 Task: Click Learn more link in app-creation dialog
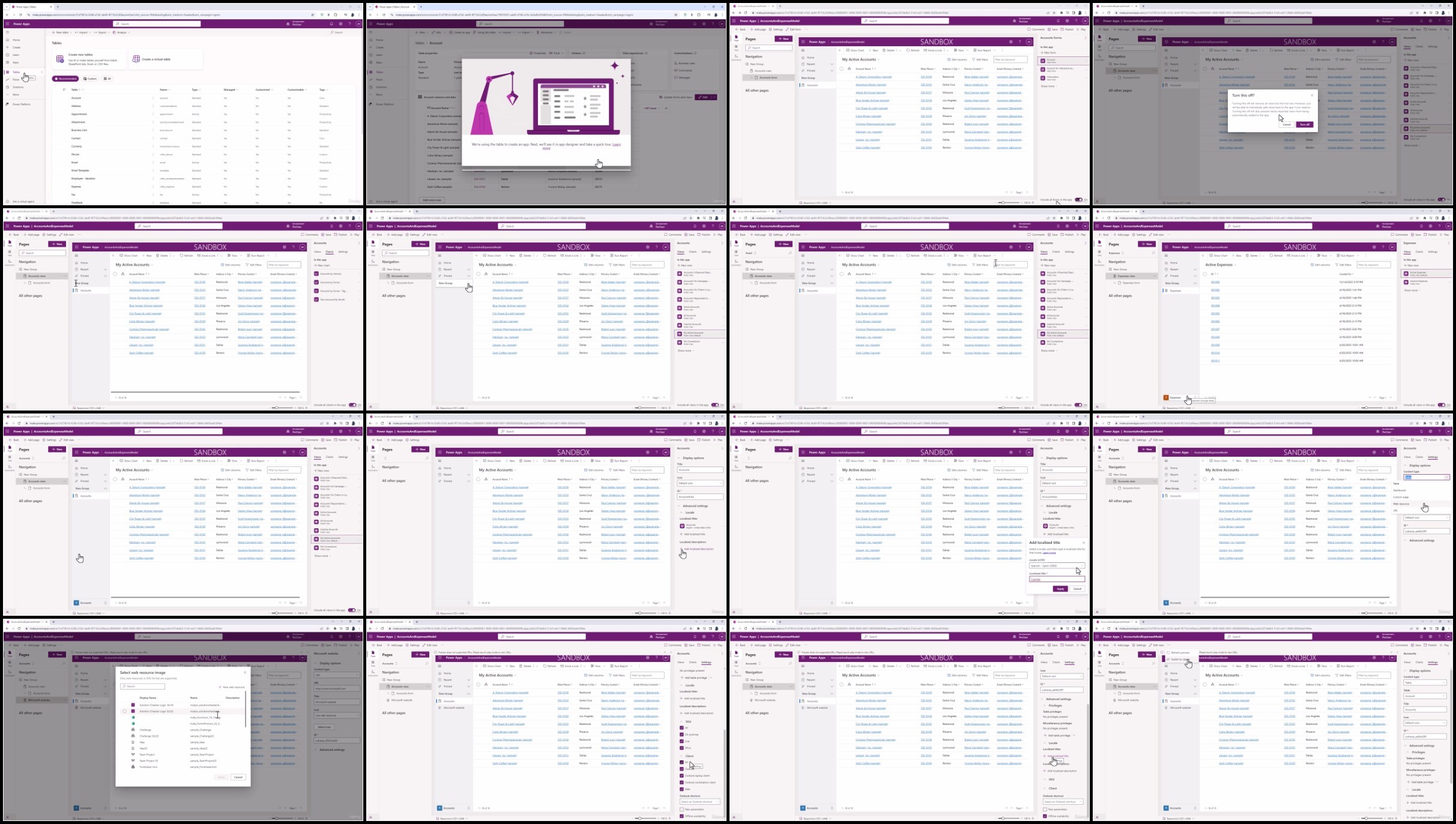tap(617, 145)
